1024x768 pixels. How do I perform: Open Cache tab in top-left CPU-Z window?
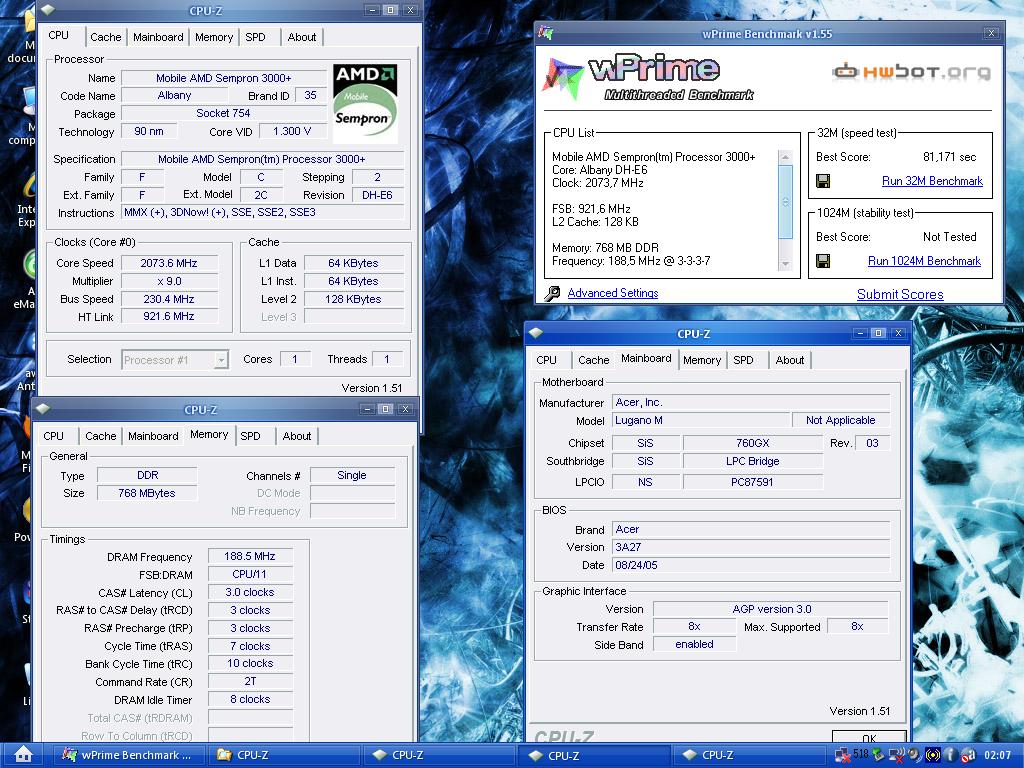click(105, 37)
